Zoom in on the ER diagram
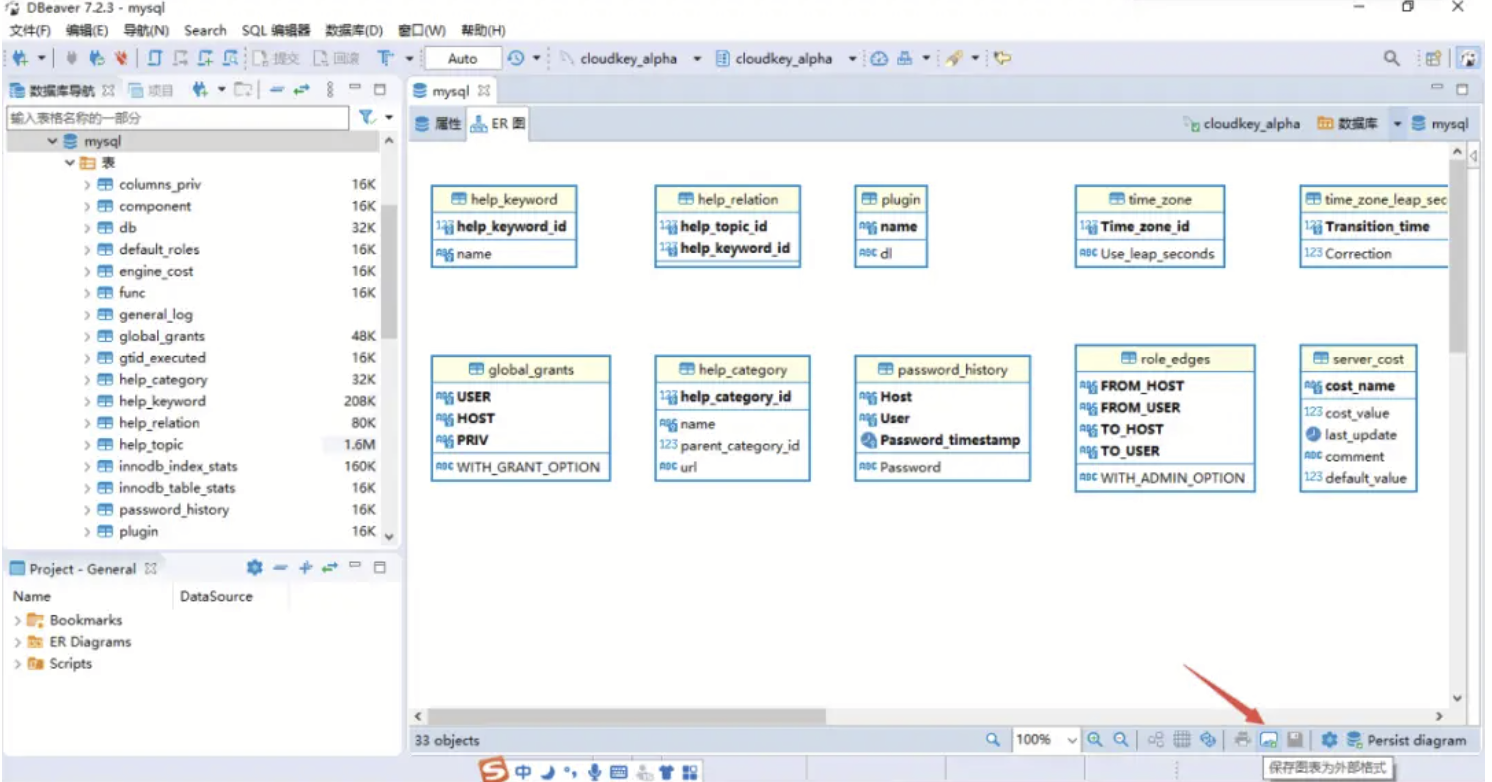The height and width of the screenshot is (782, 1492). [1095, 740]
